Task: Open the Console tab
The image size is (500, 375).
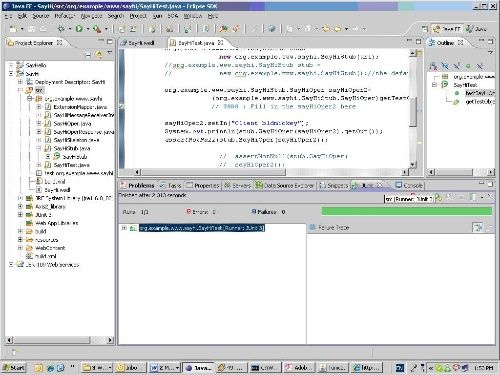Action: pos(409,185)
